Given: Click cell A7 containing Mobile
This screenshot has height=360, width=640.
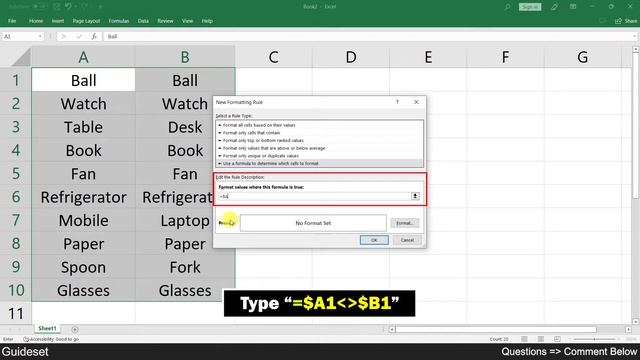Looking at the screenshot, I should coord(83,221).
